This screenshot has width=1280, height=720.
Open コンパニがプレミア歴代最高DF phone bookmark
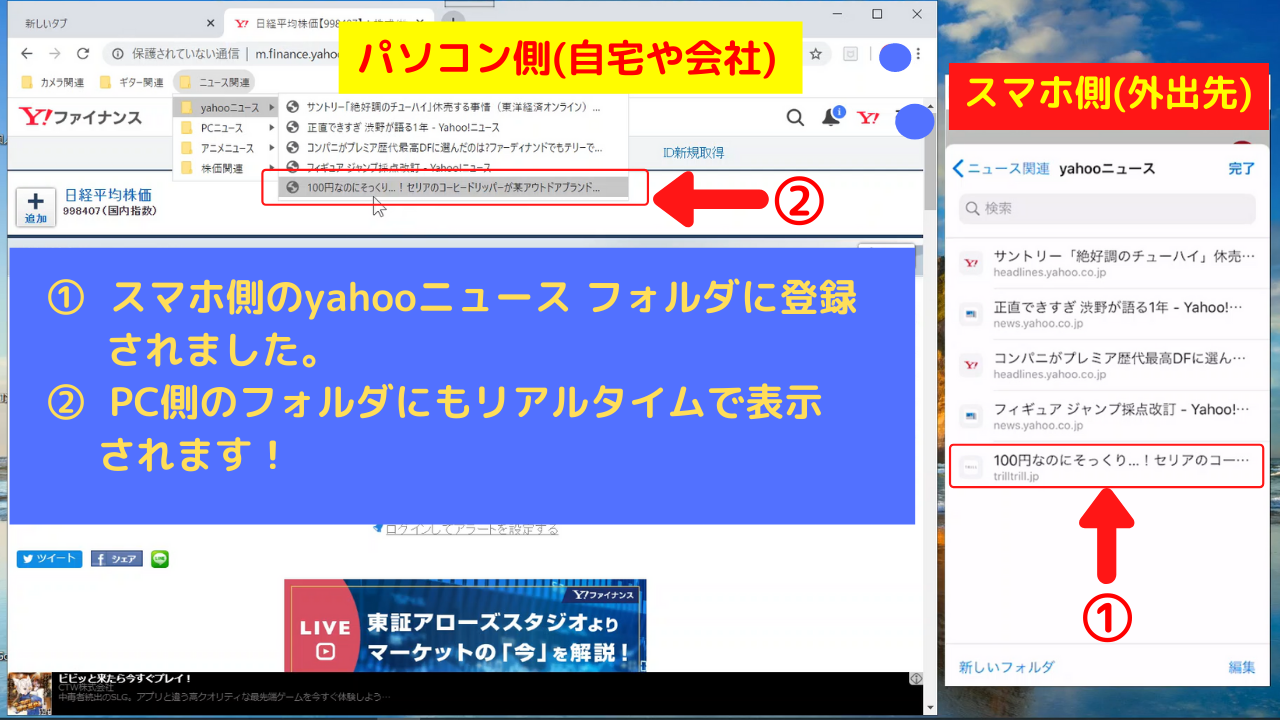point(1107,365)
